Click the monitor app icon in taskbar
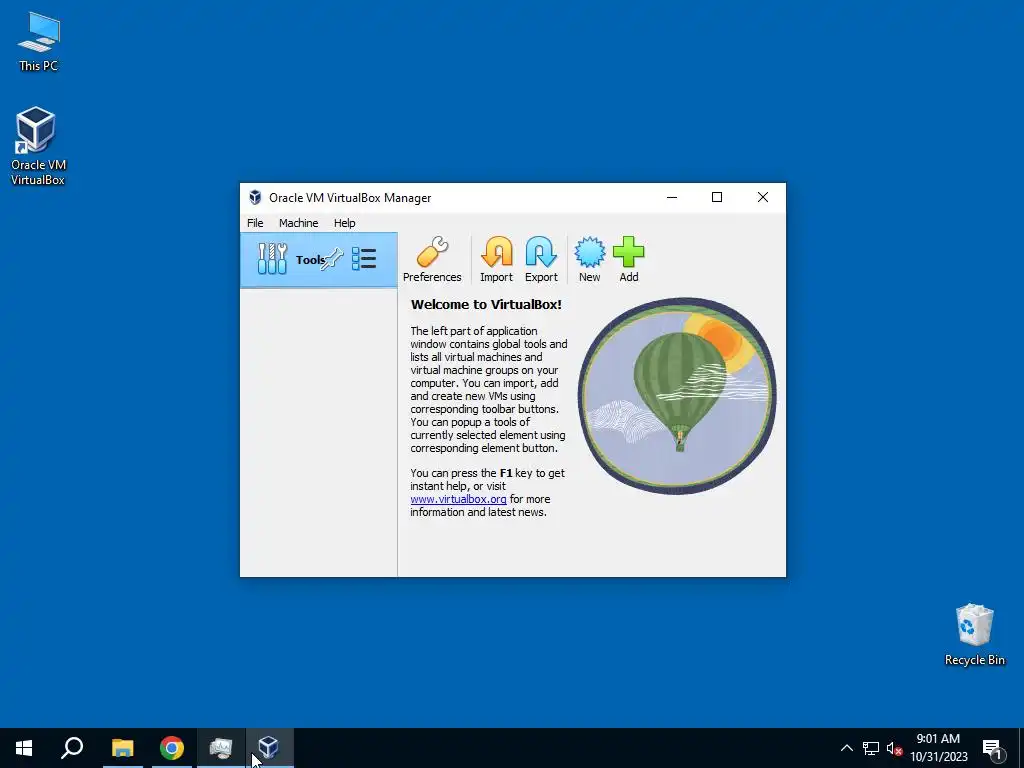The width and height of the screenshot is (1024, 768). tap(221, 748)
